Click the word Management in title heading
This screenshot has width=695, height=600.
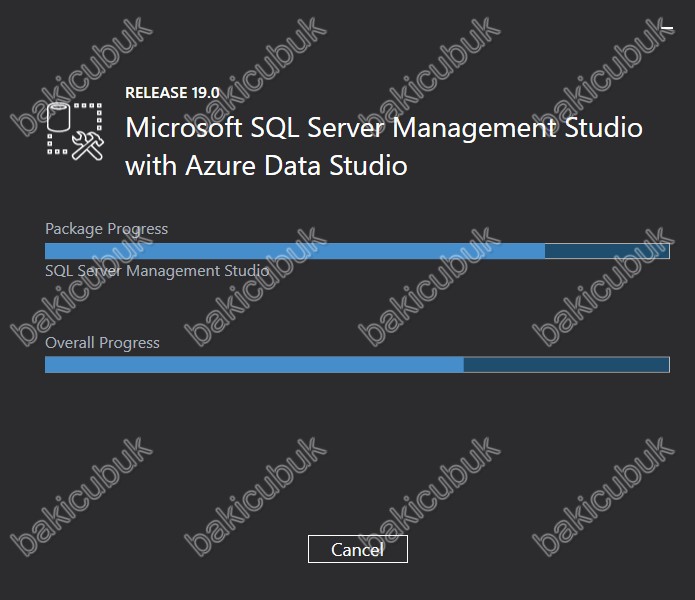pos(474,129)
